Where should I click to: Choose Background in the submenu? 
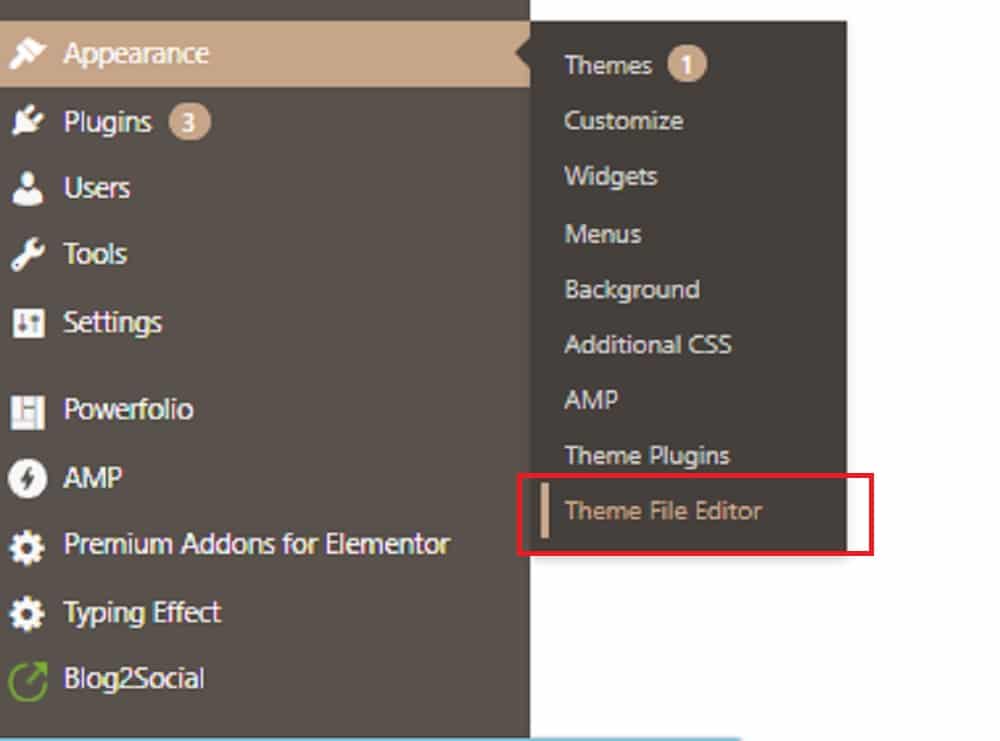coord(632,290)
